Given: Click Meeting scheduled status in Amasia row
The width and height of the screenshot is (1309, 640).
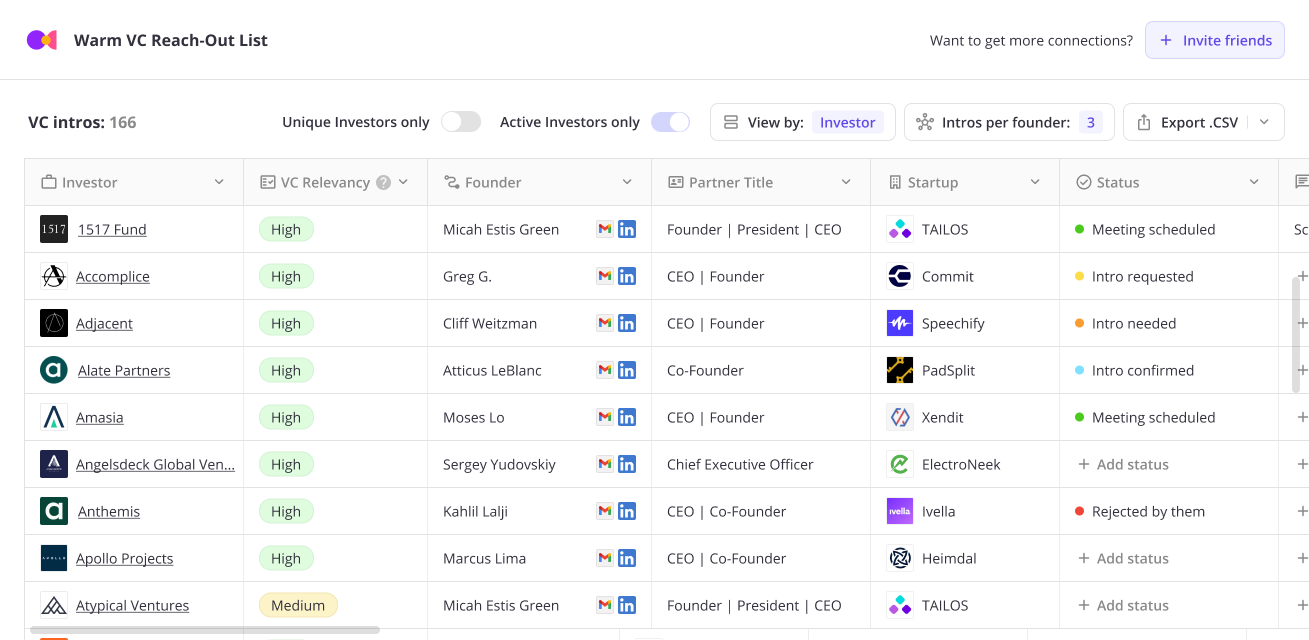Looking at the screenshot, I should 1145,417.
